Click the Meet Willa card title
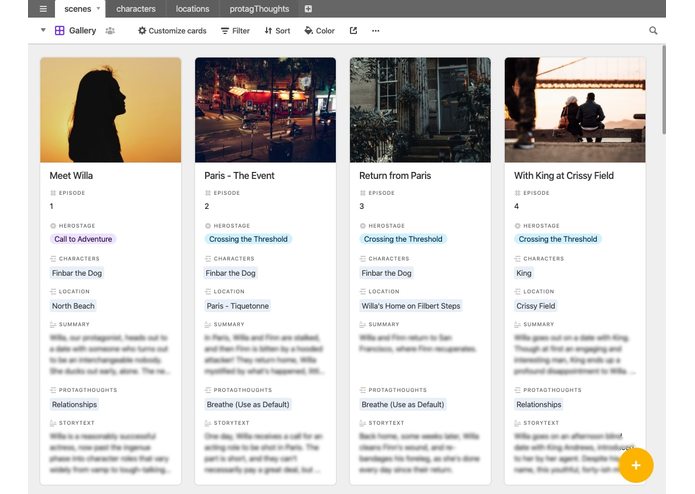Screen dimensions: 695x494 [x=71, y=175]
